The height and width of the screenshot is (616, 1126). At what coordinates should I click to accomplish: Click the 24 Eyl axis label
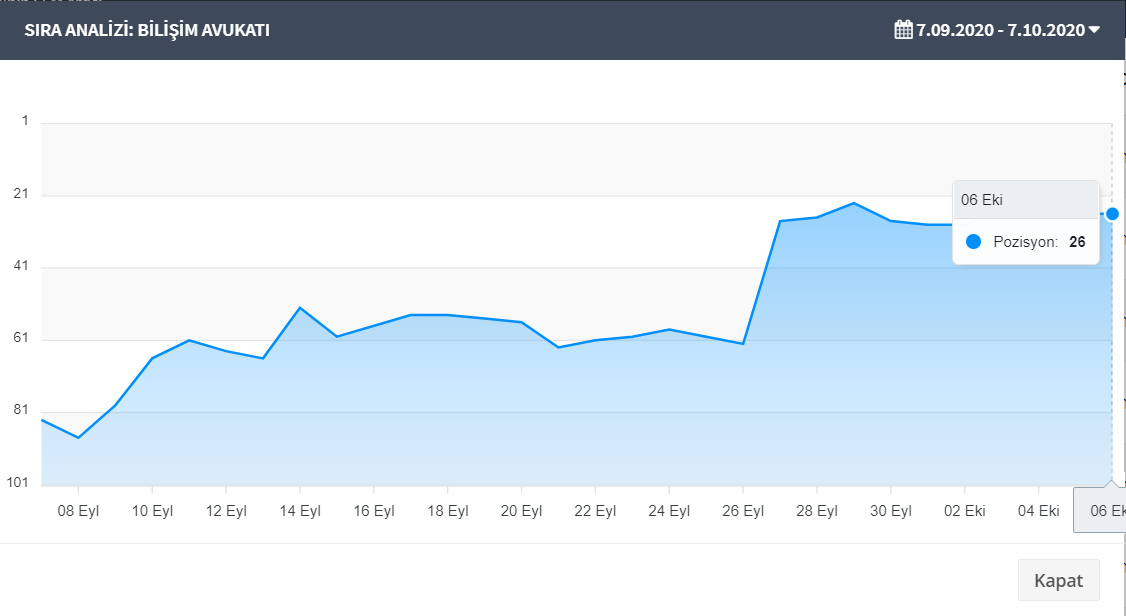[x=669, y=511]
